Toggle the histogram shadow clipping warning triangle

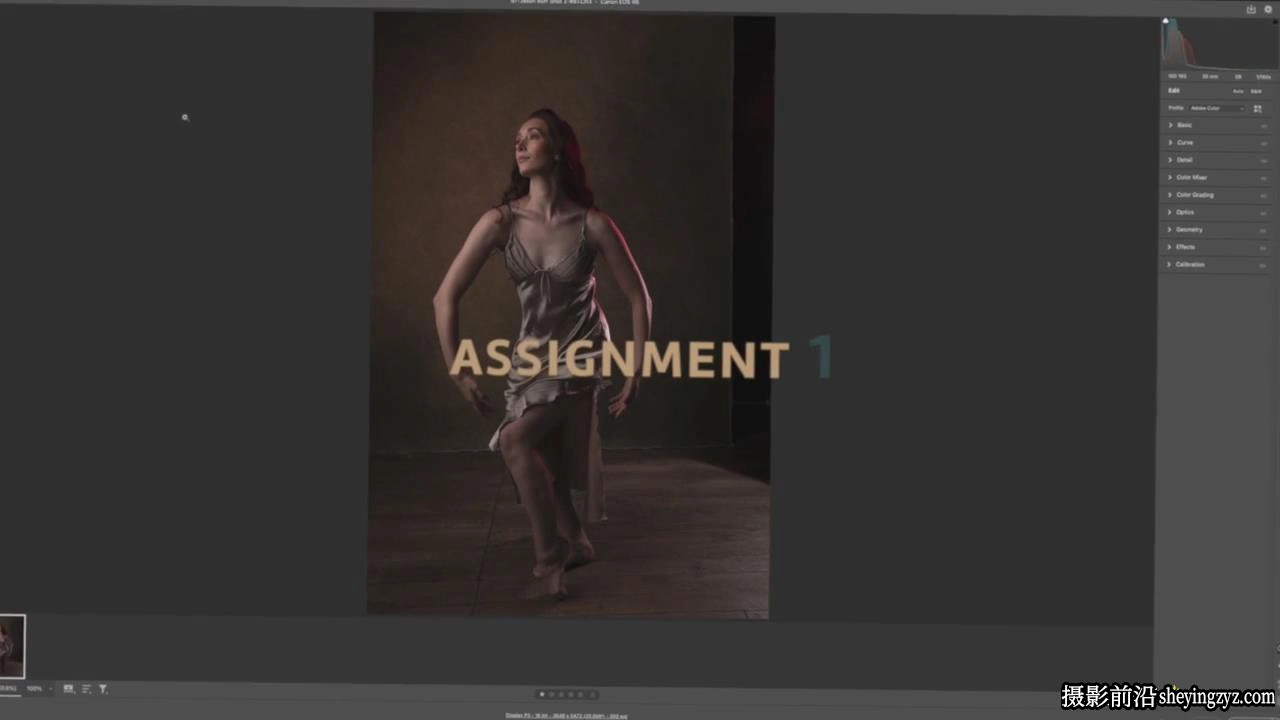1165,21
